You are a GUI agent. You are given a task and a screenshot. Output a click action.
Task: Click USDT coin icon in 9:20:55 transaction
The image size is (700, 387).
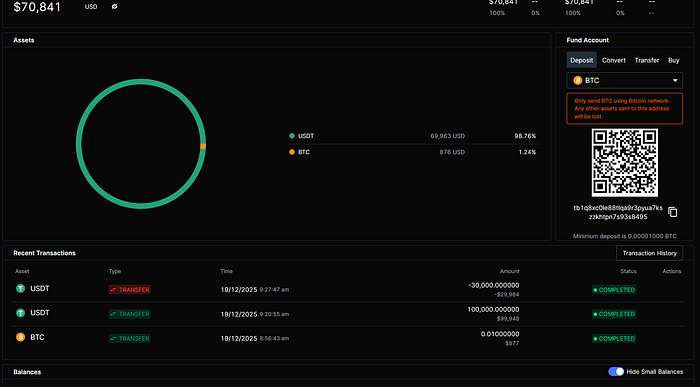(21, 313)
